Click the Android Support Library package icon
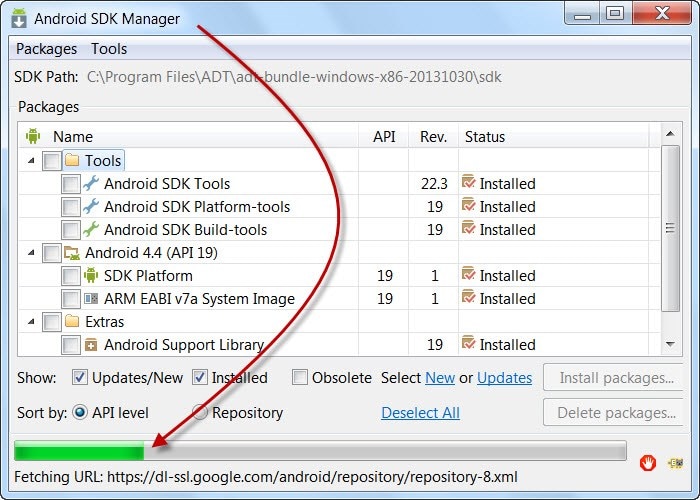This screenshot has height=500, width=700. pos(91,345)
